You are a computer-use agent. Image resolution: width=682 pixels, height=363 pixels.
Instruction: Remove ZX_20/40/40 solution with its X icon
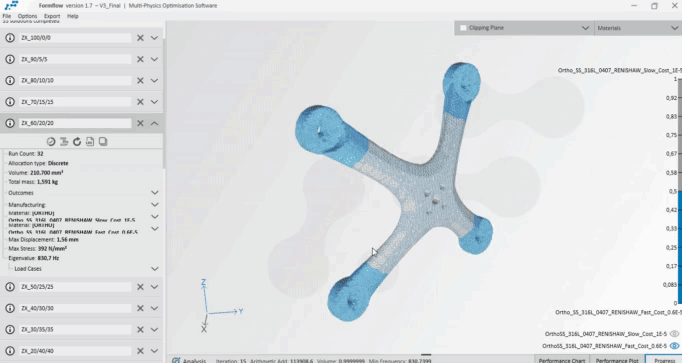(140, 351)
